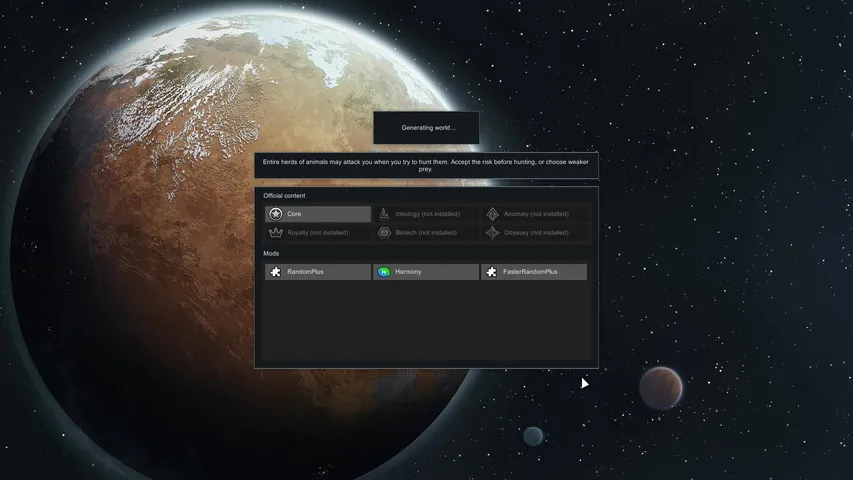This screenshot has width=853, height=480.
Task: Click the RandomPlus puzzle piece icon
Action: (276, 272)
